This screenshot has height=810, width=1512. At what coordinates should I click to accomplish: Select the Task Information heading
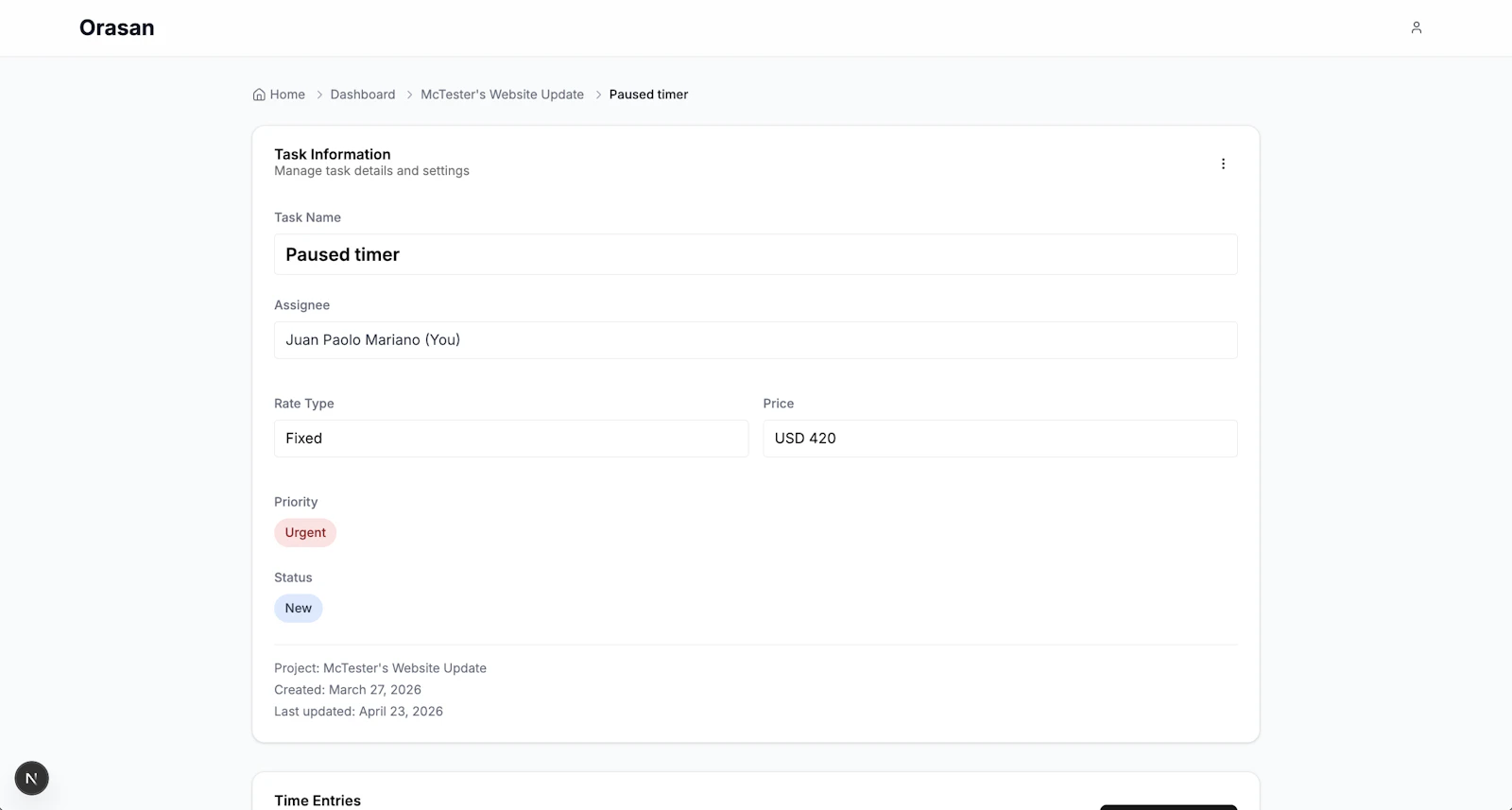[333, 154]
